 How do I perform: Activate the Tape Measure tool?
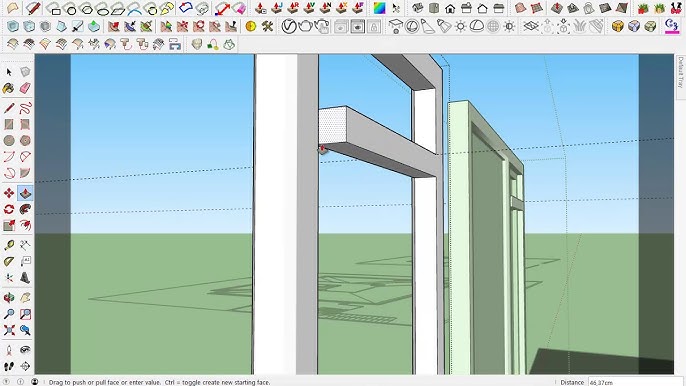click(x=9, y=246)
